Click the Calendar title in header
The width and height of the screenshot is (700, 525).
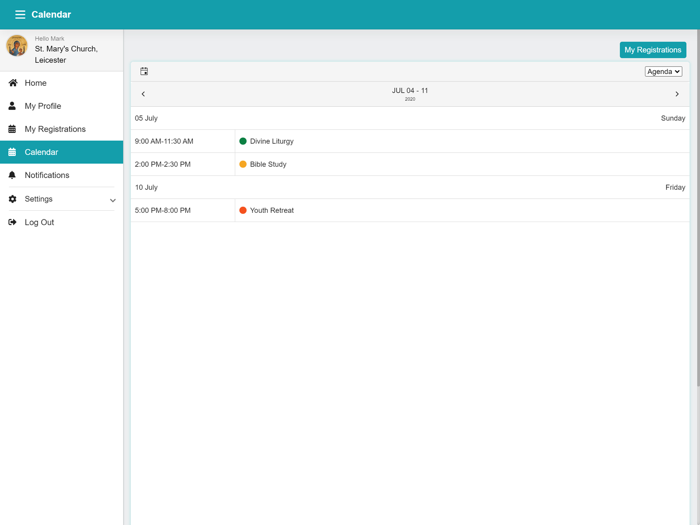(51, 14)
